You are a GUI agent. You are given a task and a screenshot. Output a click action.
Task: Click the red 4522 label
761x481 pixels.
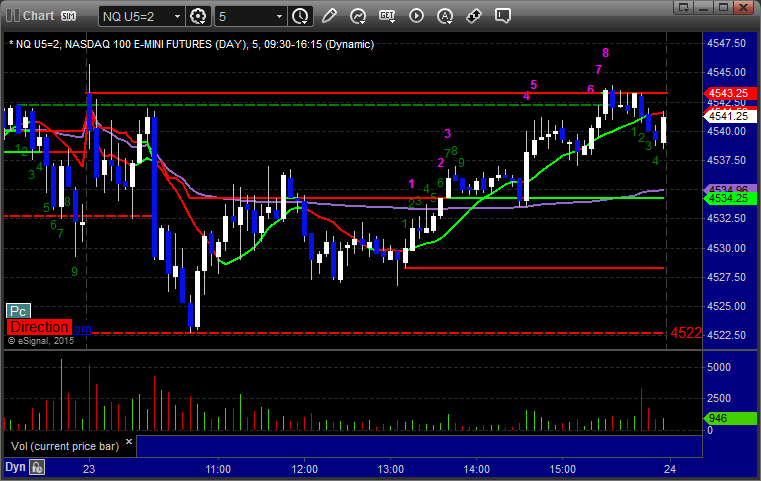point(686,333)
